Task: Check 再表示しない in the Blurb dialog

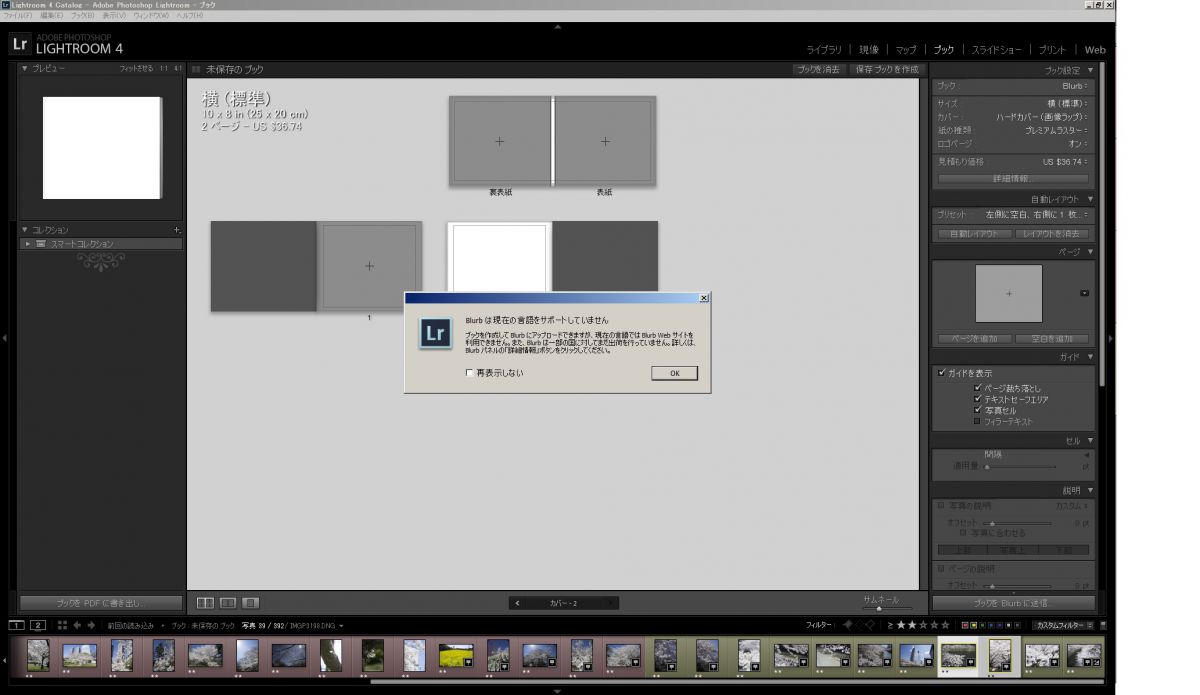Action: 468,372
